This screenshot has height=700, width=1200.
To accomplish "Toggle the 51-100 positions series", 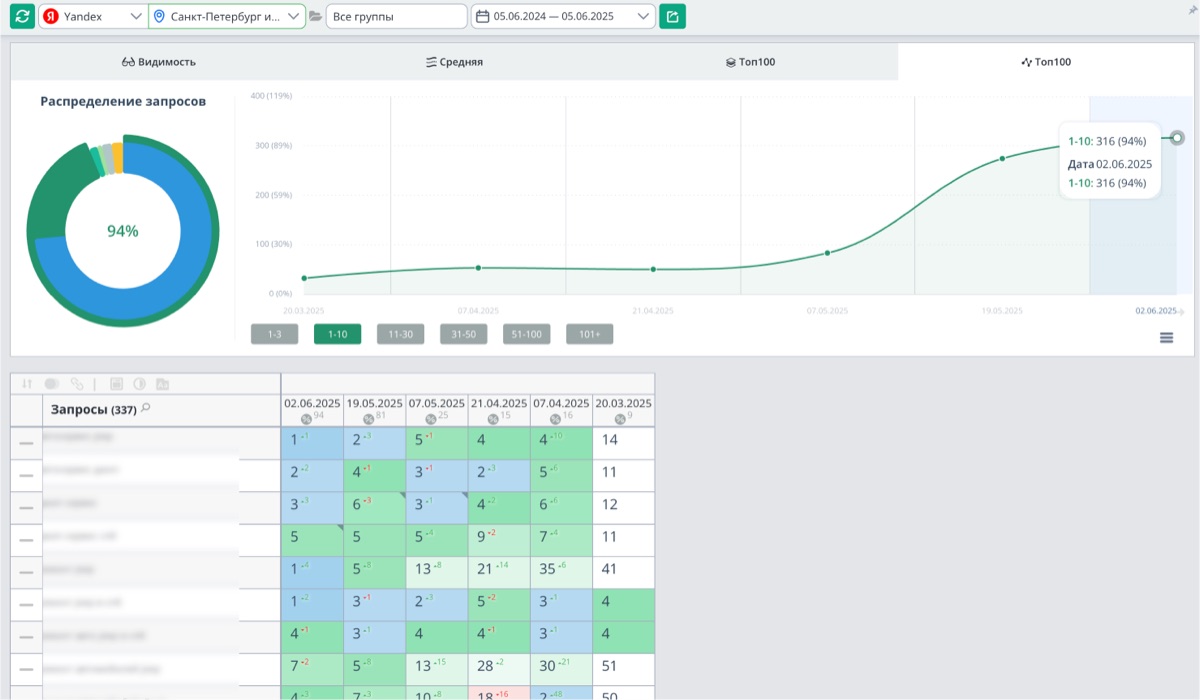I will tap(527, 334).
